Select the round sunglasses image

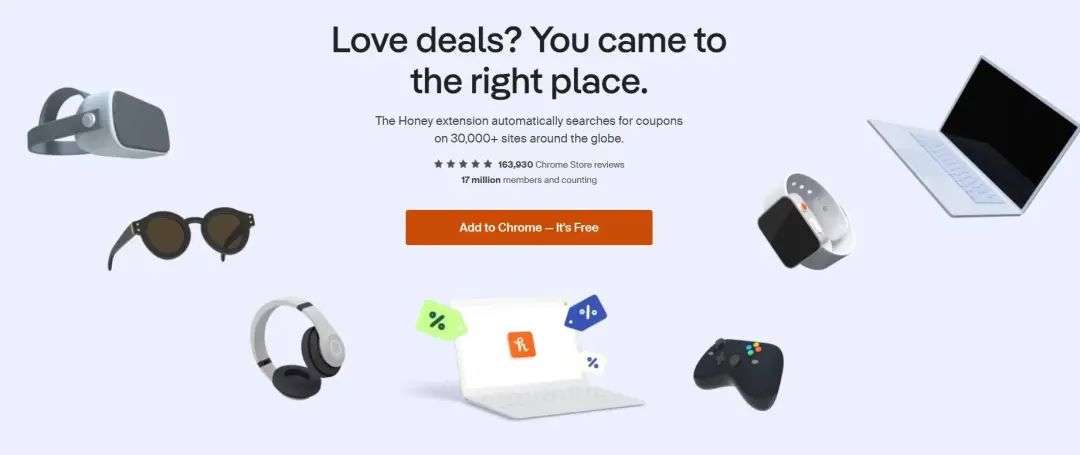(x=182, y=235)
